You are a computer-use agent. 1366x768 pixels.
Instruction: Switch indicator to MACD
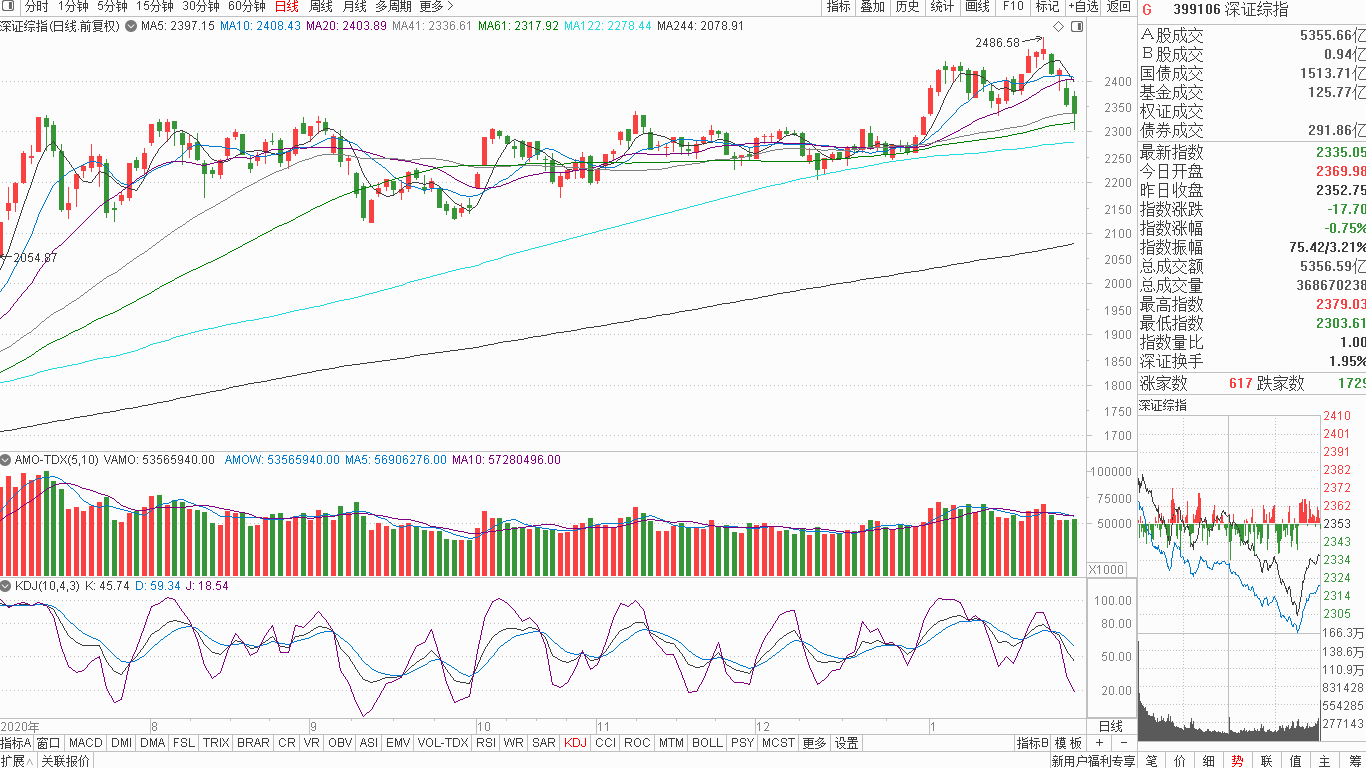86,743
